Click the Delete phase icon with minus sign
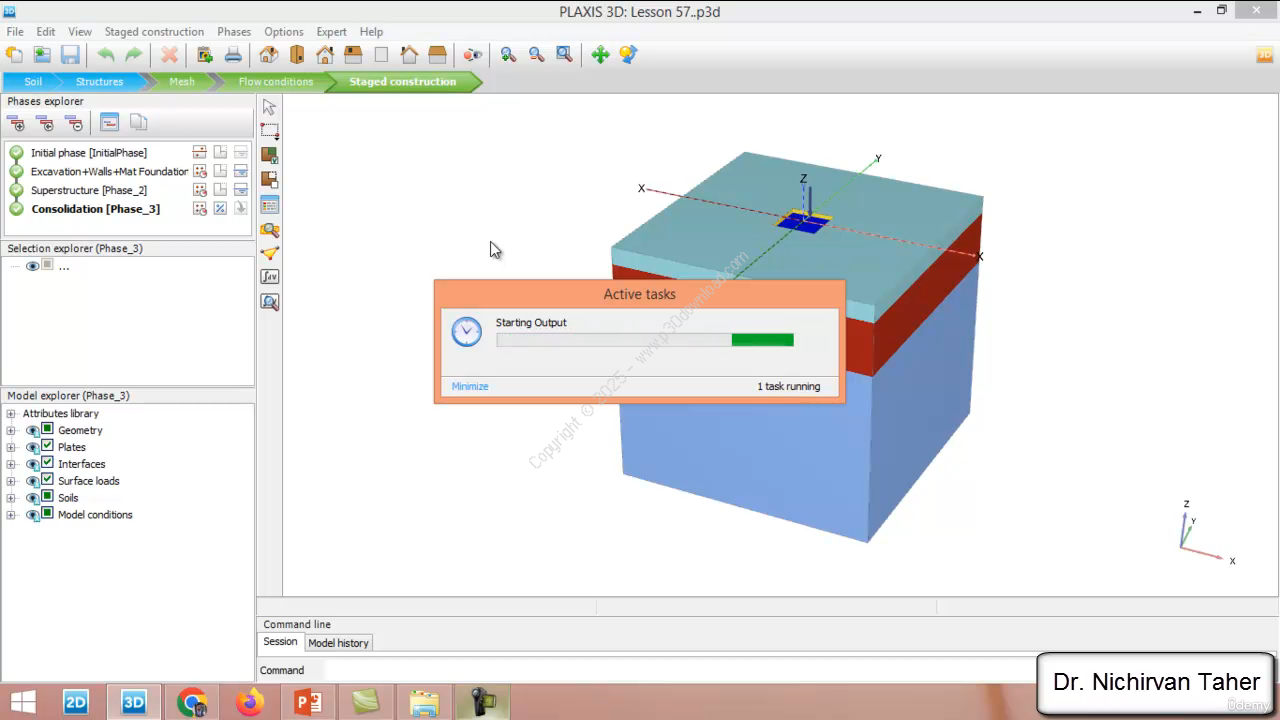Screen dimensions: 1280x720 (74, 123)
